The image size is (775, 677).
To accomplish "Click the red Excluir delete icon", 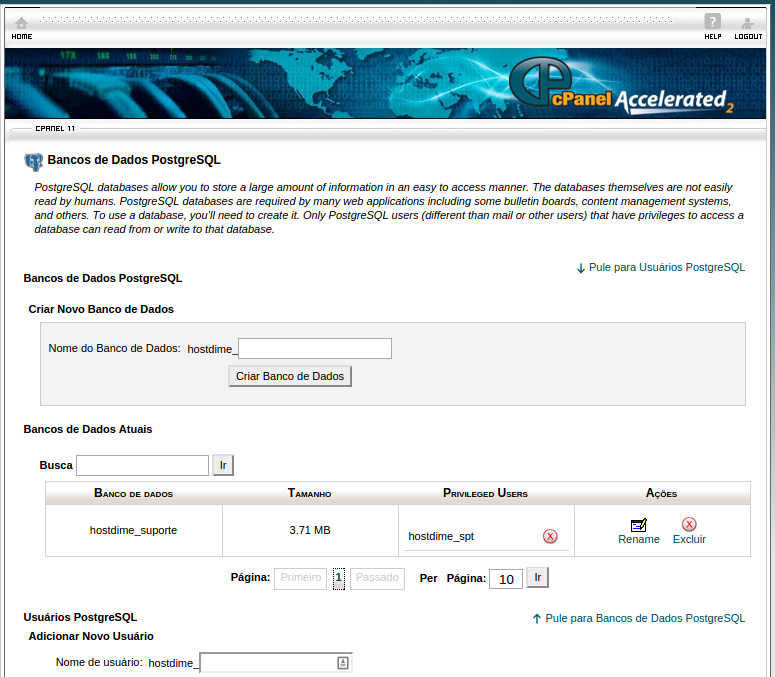I will click(x=689, y=524).
